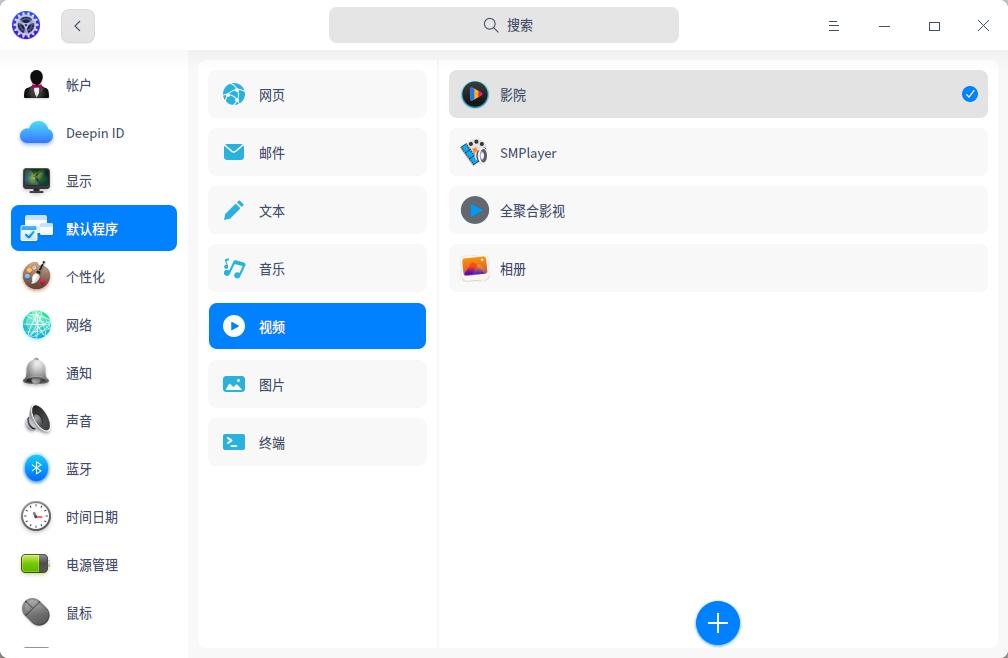The height and width of the screenshot is (658, 1008).
Task: Open the 个性化 personalization settings icon
Action: click(36, 277)
